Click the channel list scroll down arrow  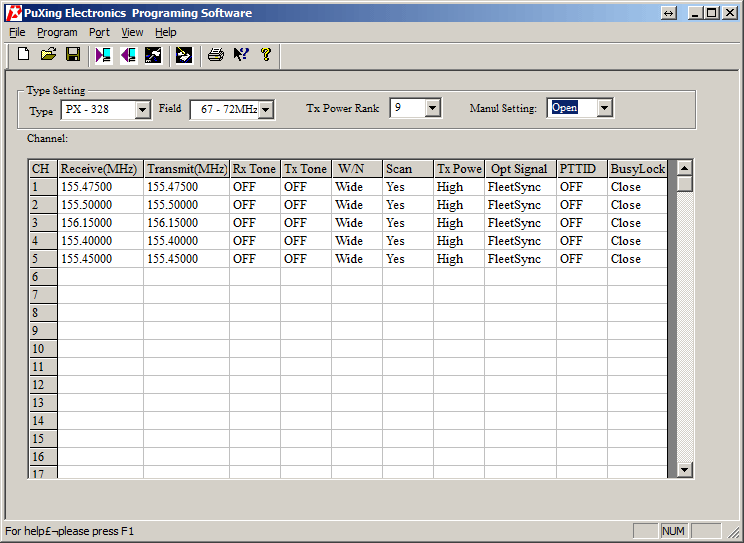tap(684, 469)
